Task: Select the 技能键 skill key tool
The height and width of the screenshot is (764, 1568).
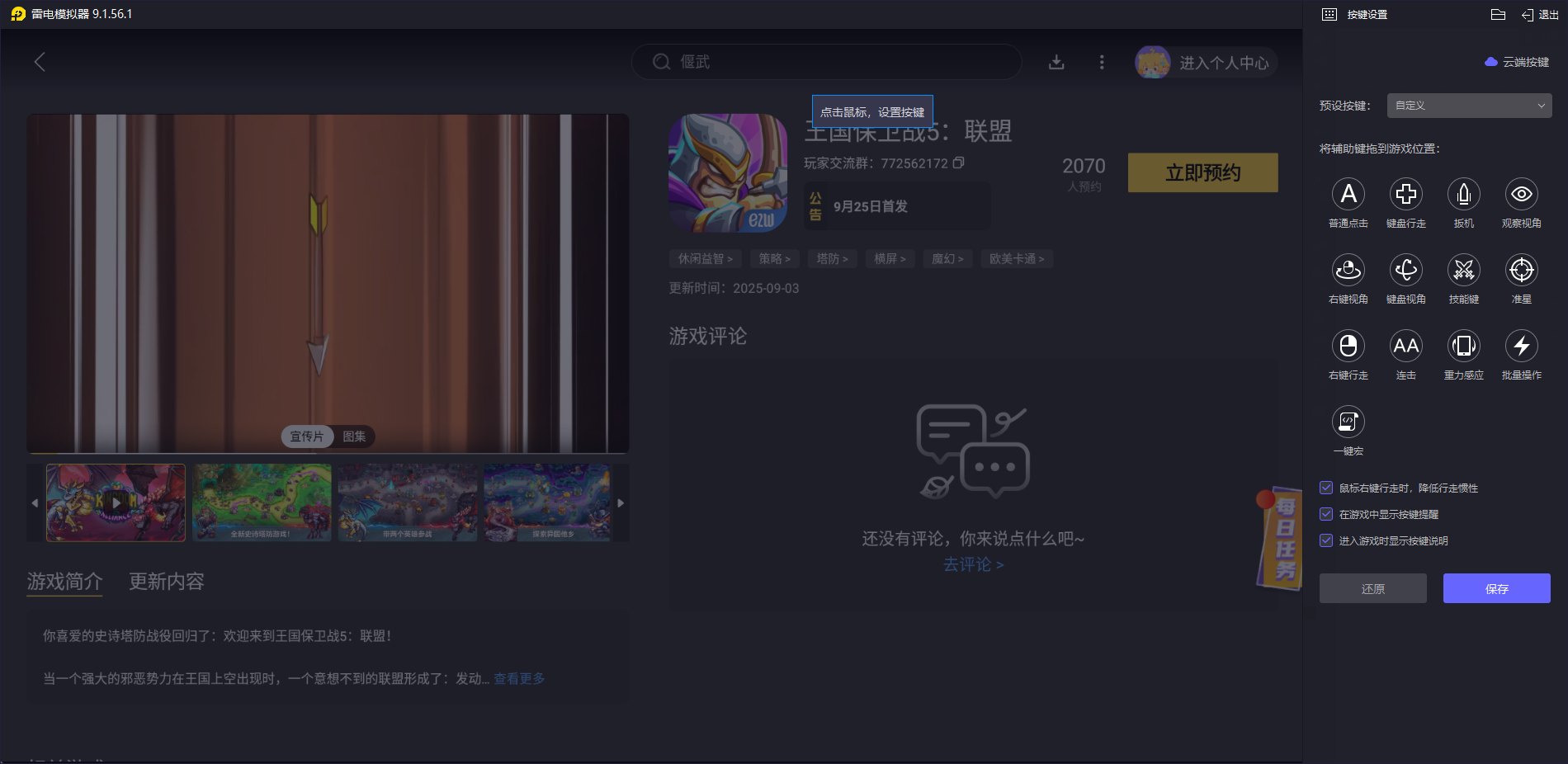Action: pos(1463,271)
